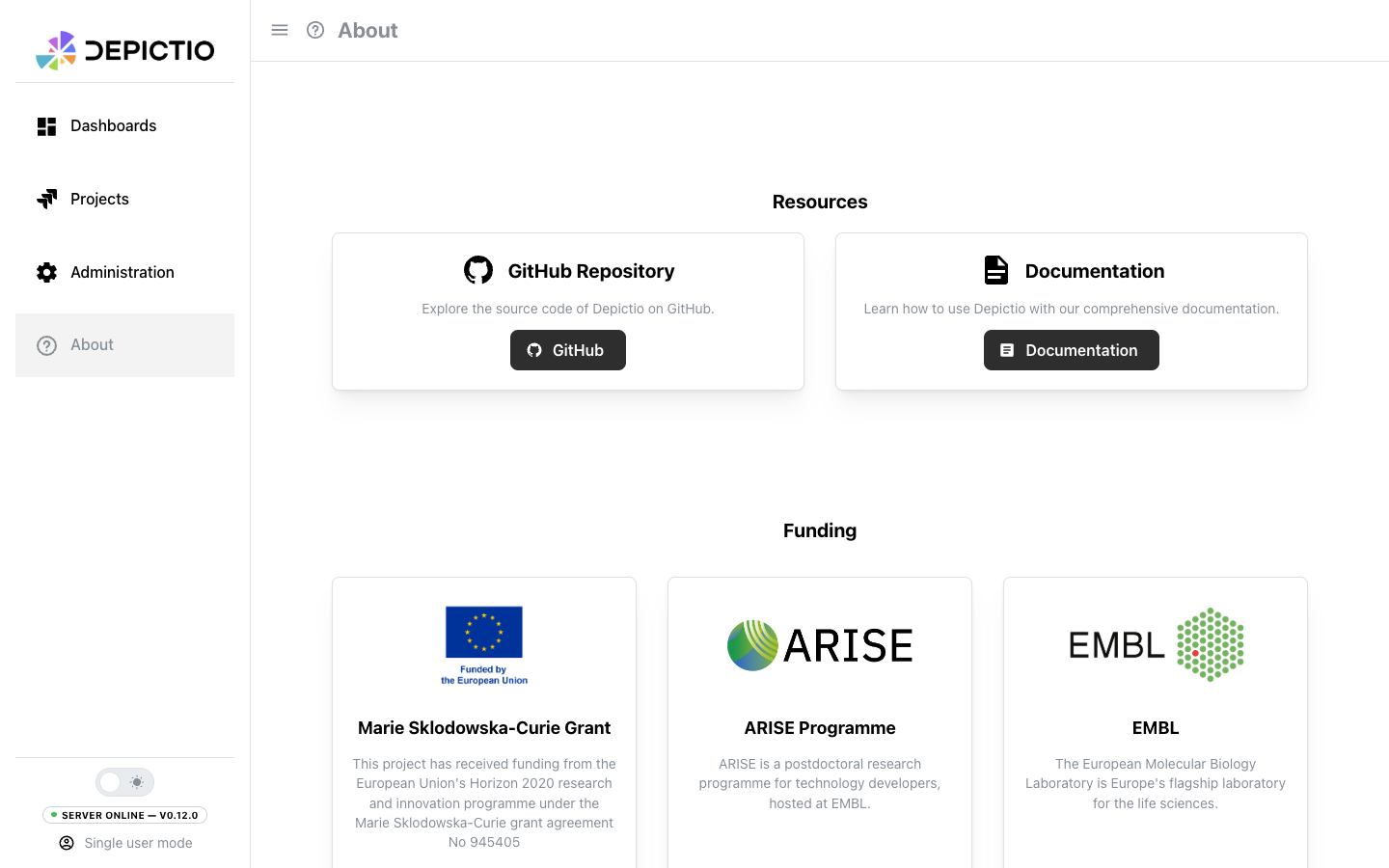Click the GitHub Repository heading
The image size is (1389, 868).
[591, 271]
